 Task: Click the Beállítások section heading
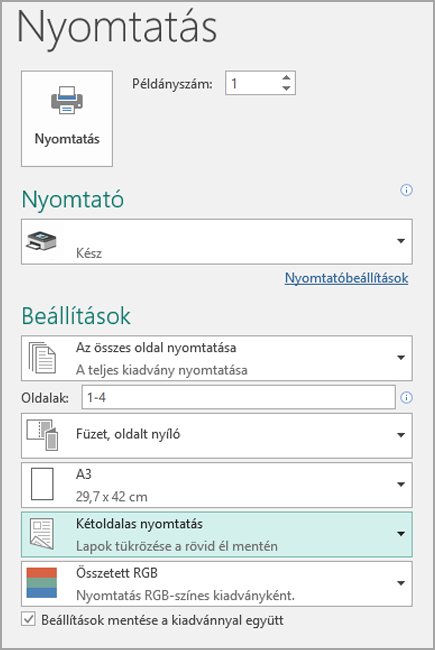[76, 316]
